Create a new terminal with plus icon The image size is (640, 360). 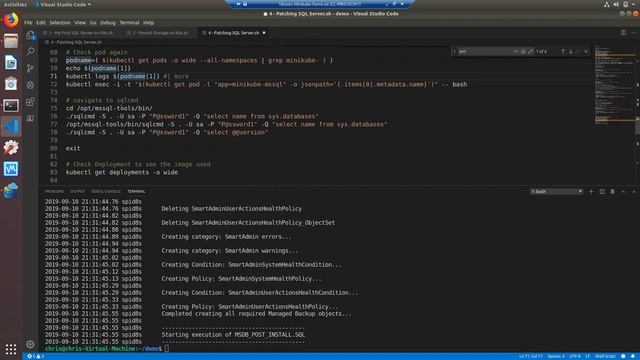(591, 191)
